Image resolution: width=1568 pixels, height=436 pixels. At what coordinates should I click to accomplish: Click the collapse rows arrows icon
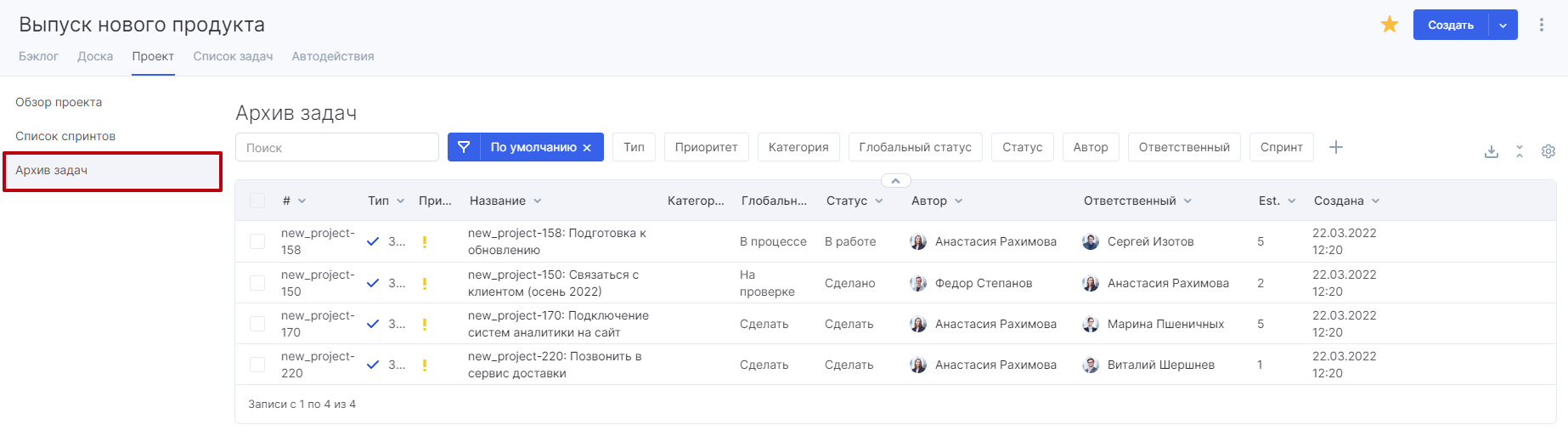click(1520, 151)
